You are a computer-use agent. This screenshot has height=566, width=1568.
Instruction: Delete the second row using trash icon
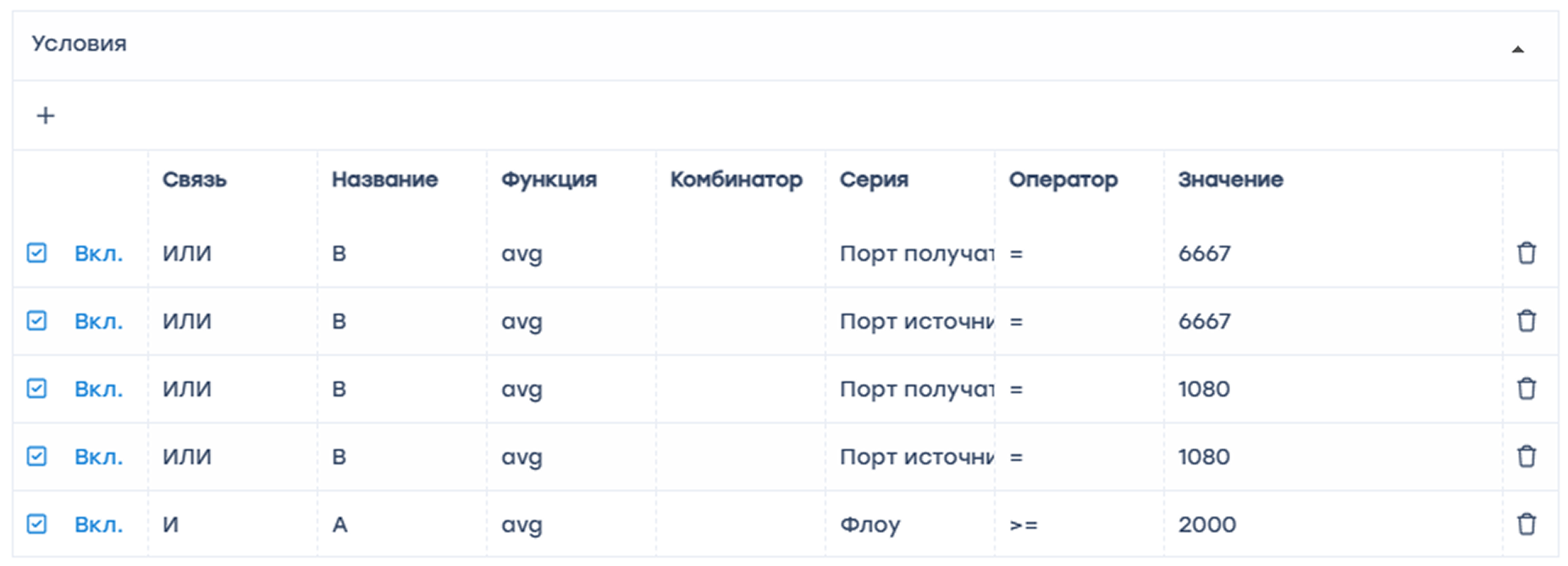pyautogui.click(x=1526, y=321)
